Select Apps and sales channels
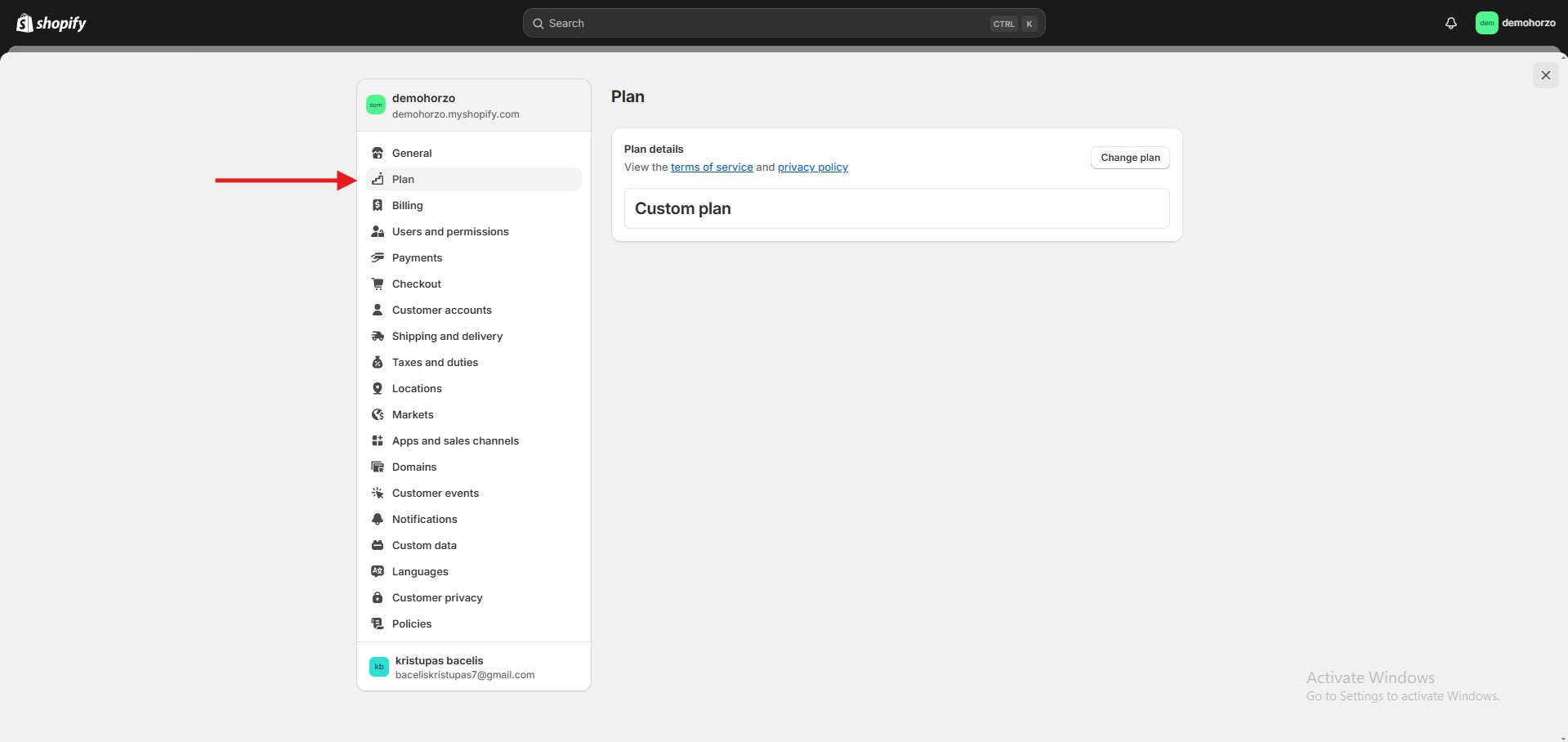Viewport: 1568px width, 742px height. [x=455, y=440]
